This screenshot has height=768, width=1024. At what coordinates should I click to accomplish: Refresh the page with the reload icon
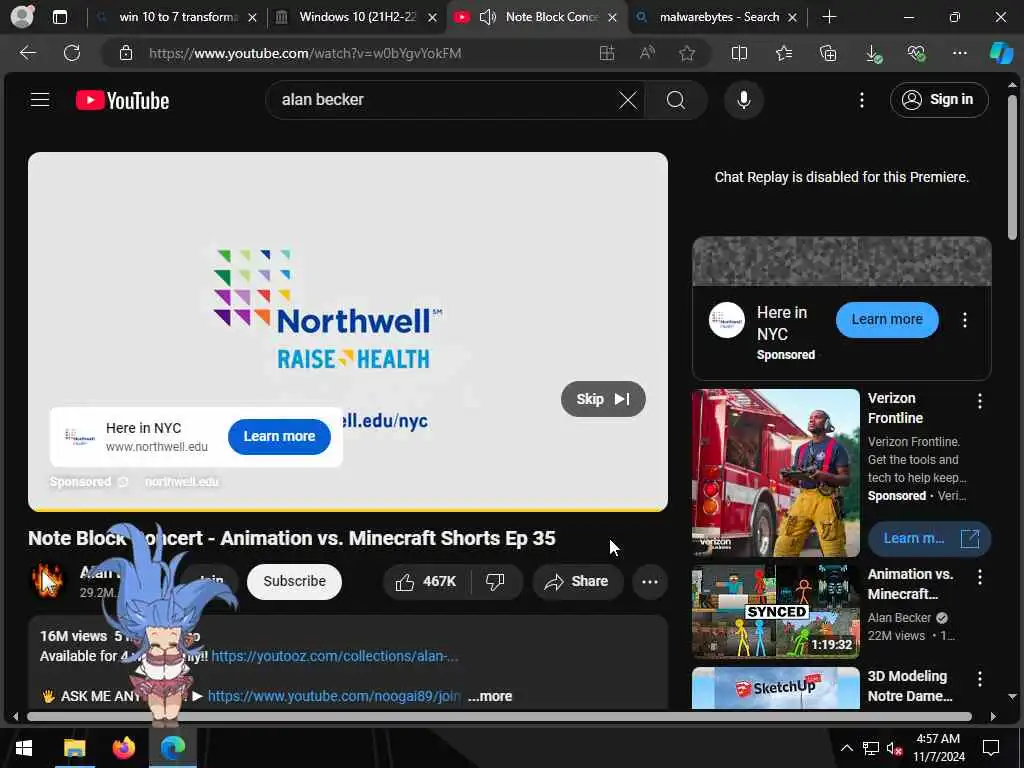tap(72, 53)
